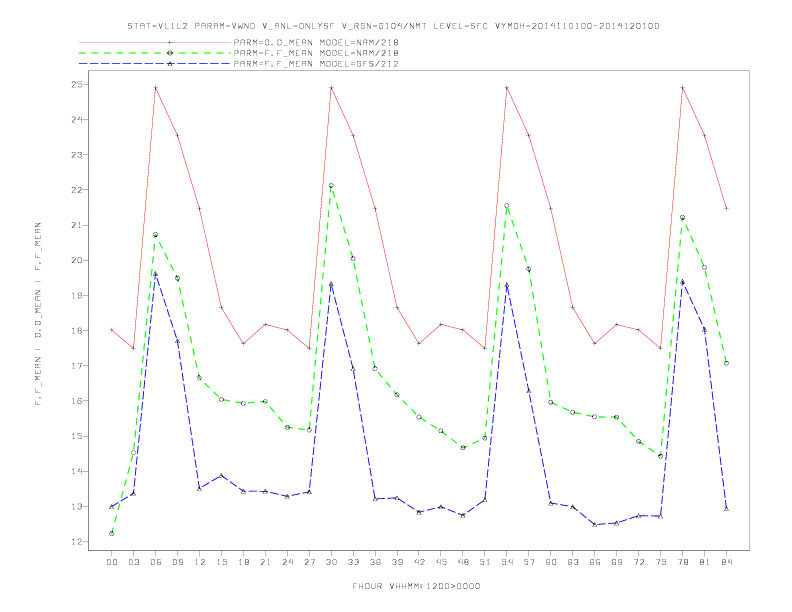Click x-axis forecast hour label 42
The width and height of the screenshot is (792, 612).
click(x=419, y=562)
